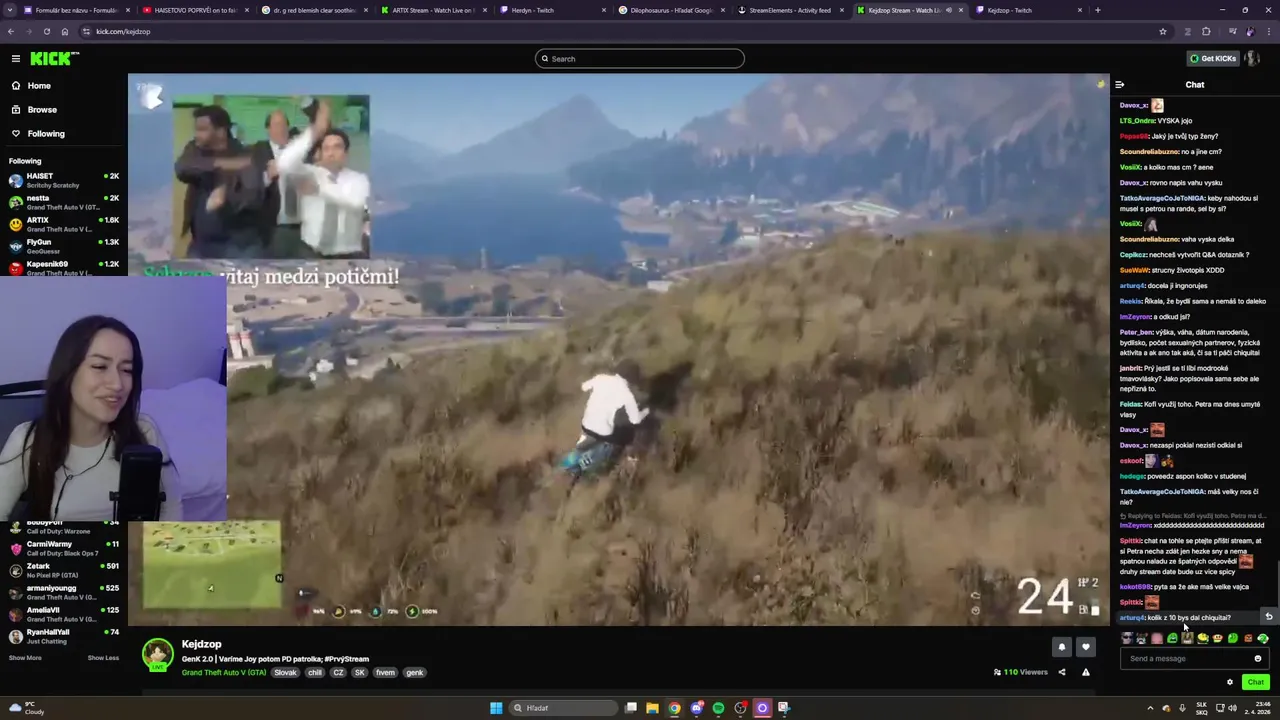Insert first sunglasses emote from quick bar
The height and width of the screenshot is (720, 1280).
(x=1127, y=639)
